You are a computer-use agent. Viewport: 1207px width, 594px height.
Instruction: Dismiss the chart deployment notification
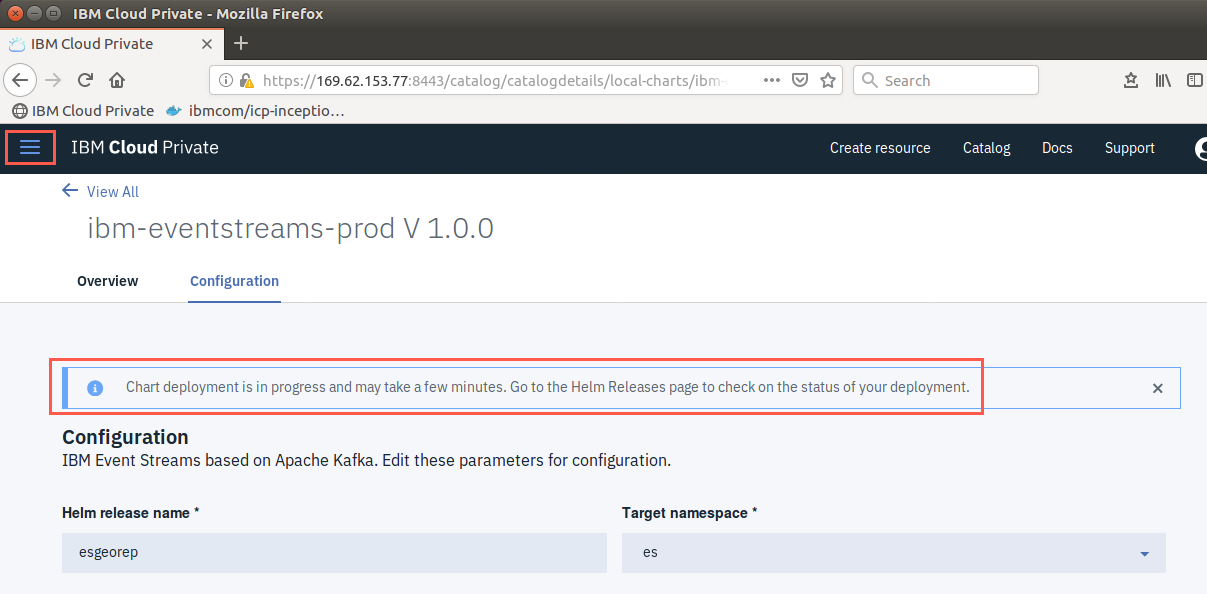point(1157,388)
